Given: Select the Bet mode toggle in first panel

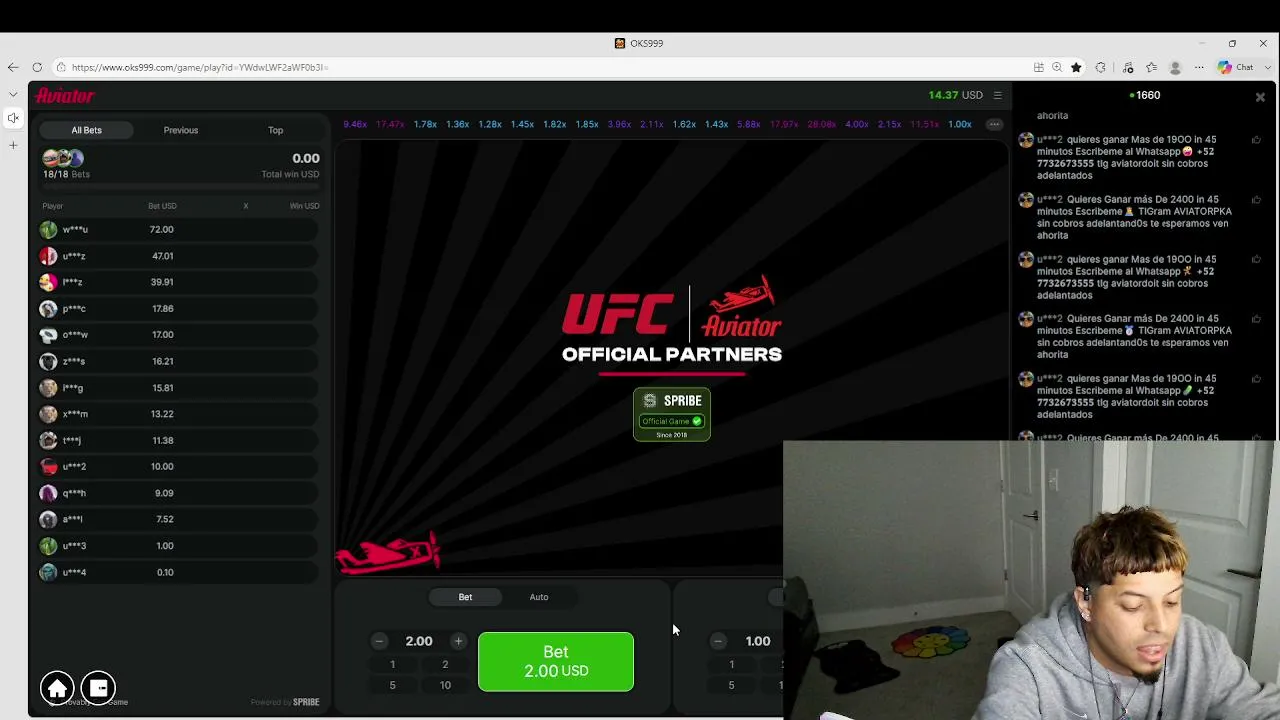Looking at the screenshot, I should [x=465, y=597].
